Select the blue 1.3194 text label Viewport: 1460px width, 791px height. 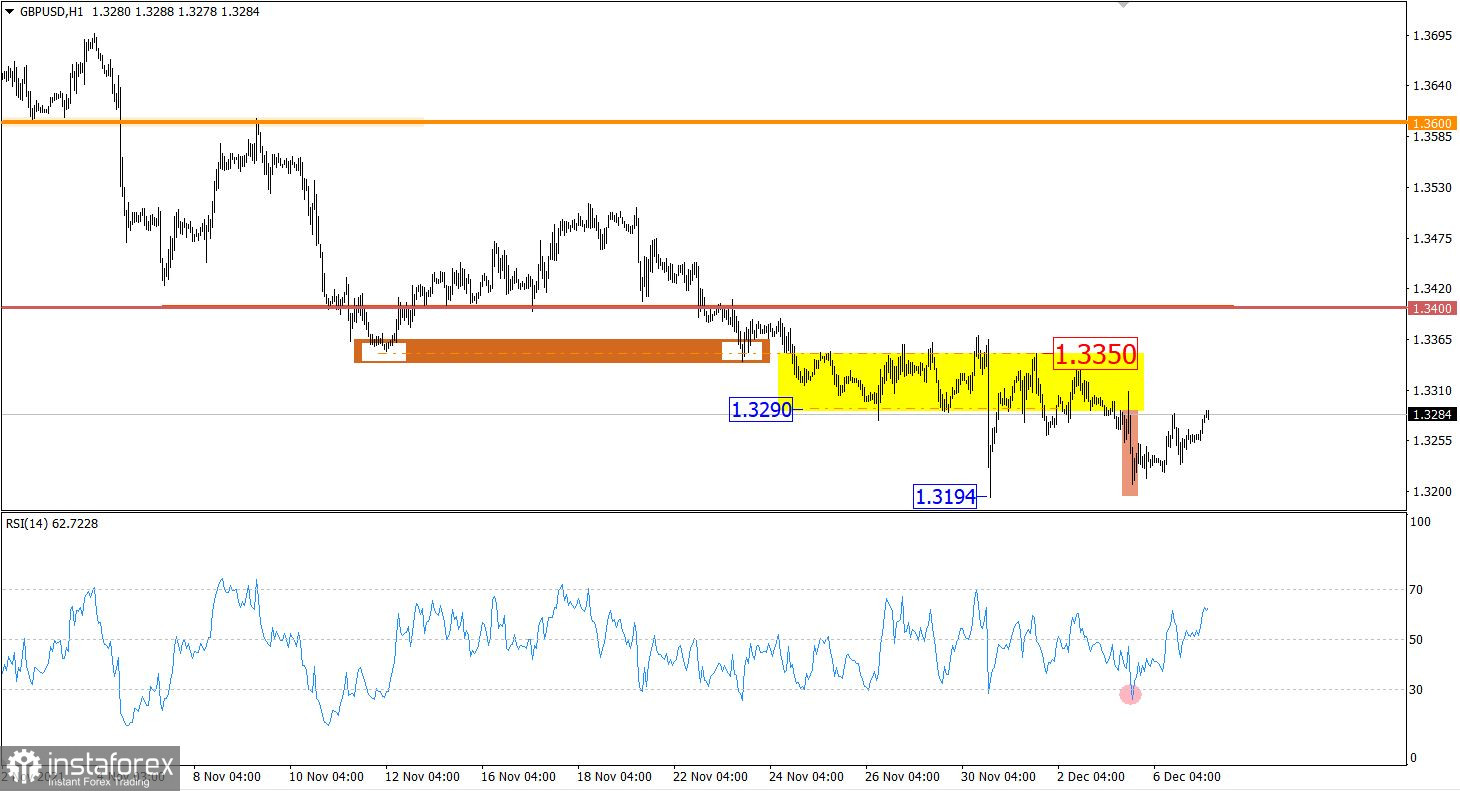[x=945, y=496]
